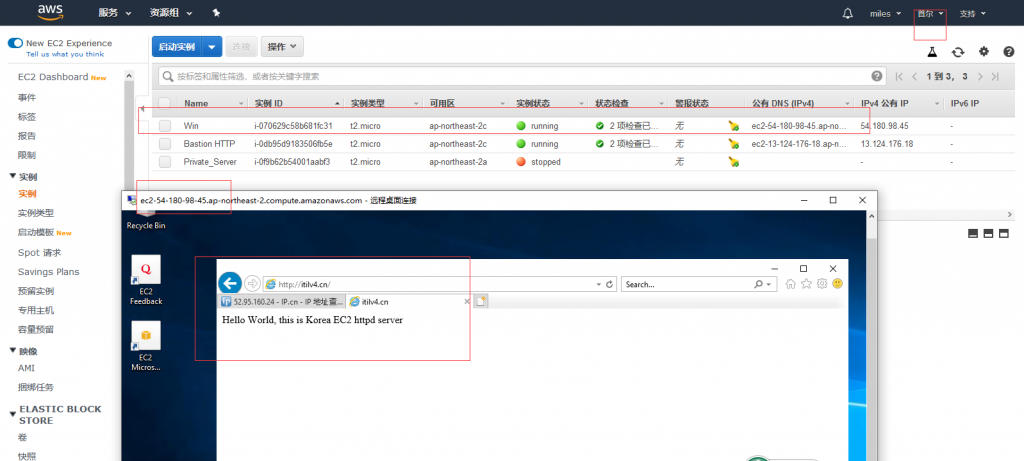Open AMI in the sidebar

(26, 368)
